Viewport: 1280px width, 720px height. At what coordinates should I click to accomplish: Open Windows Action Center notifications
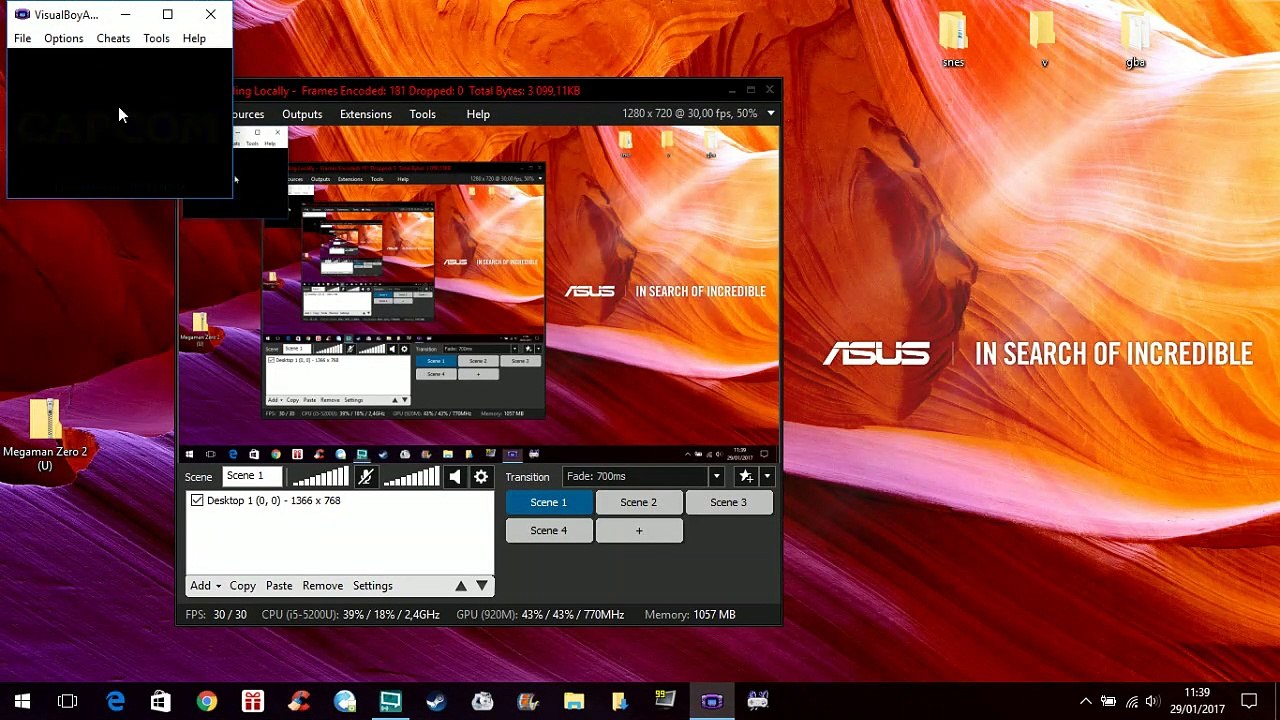1249,701
